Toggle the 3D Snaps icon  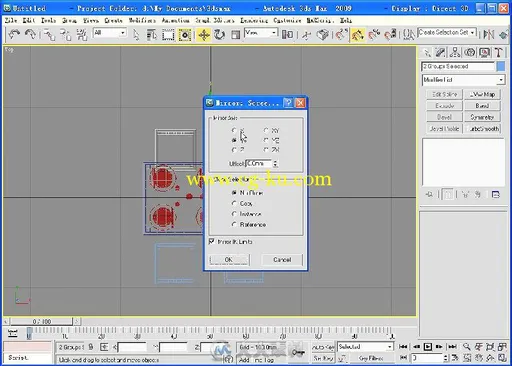pyautogui.click(x=341, y=35)
